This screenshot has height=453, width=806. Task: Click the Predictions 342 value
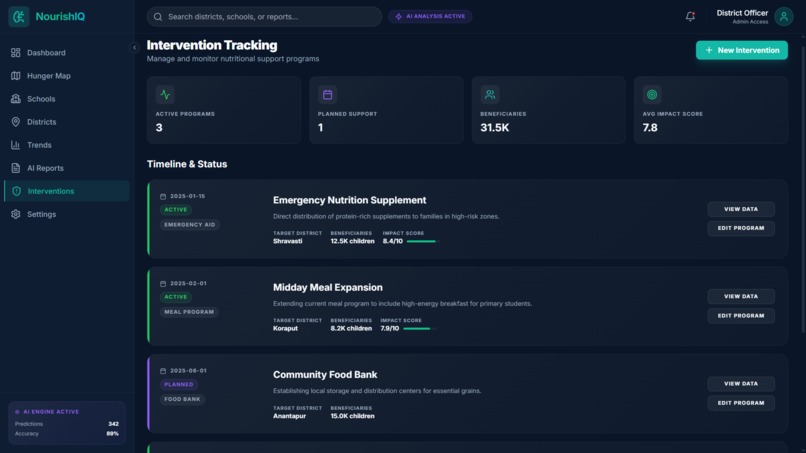point(114,424)
